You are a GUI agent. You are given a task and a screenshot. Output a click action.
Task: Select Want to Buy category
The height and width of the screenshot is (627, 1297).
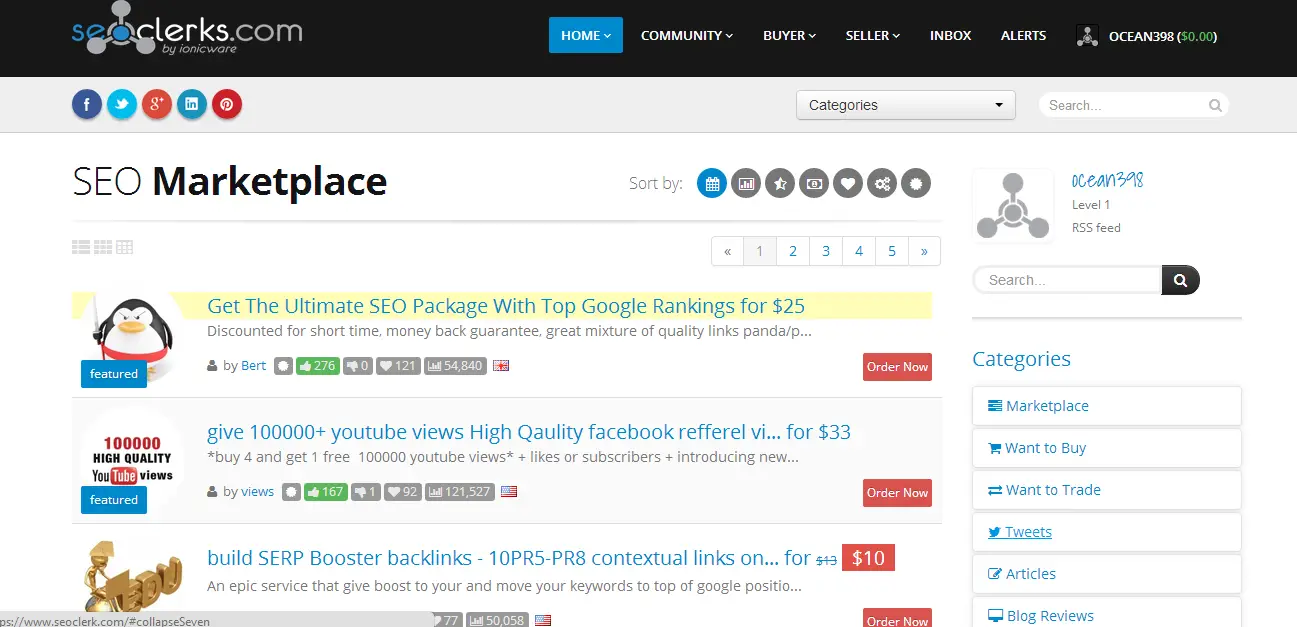pyautogui.click(x=1107, y=448)
